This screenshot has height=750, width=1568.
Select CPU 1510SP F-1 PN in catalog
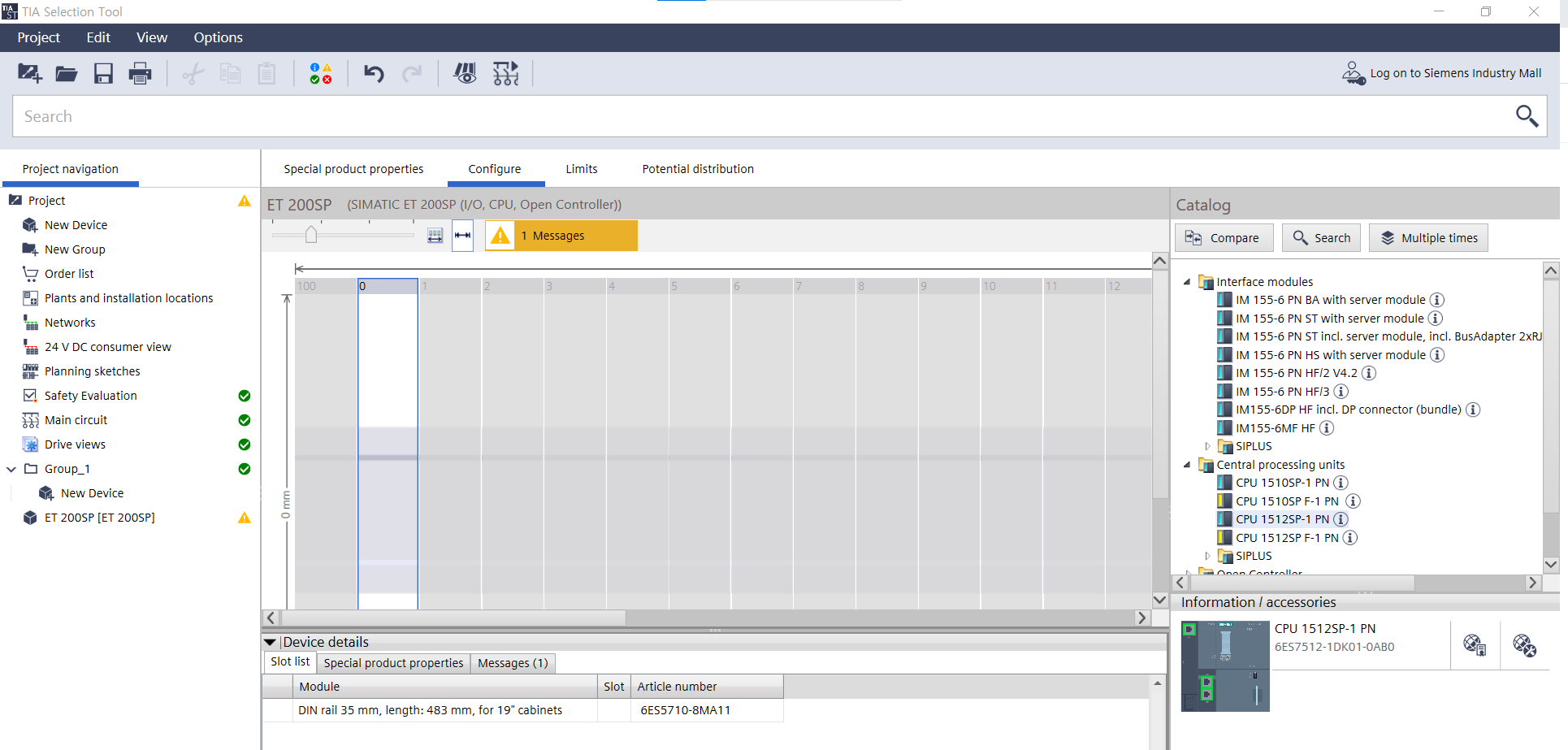point(1287,501)
